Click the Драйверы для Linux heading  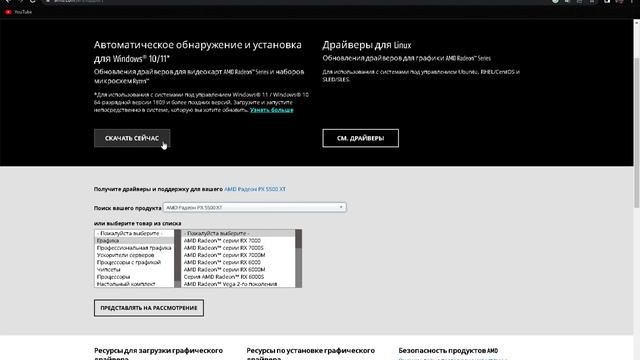click(367, 45)
